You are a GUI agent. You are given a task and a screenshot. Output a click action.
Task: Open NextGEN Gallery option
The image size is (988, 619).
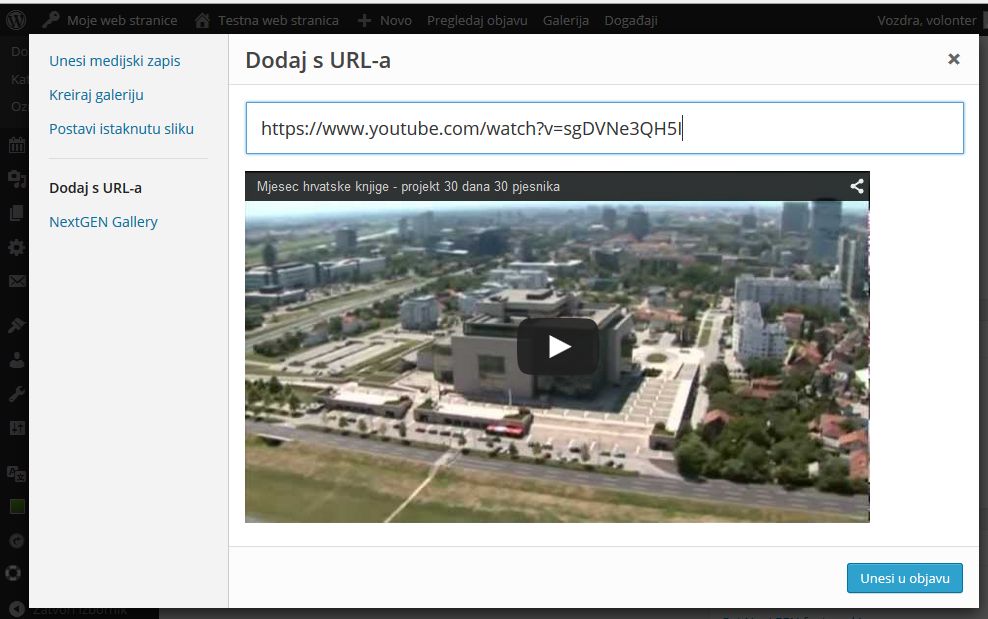103,223
